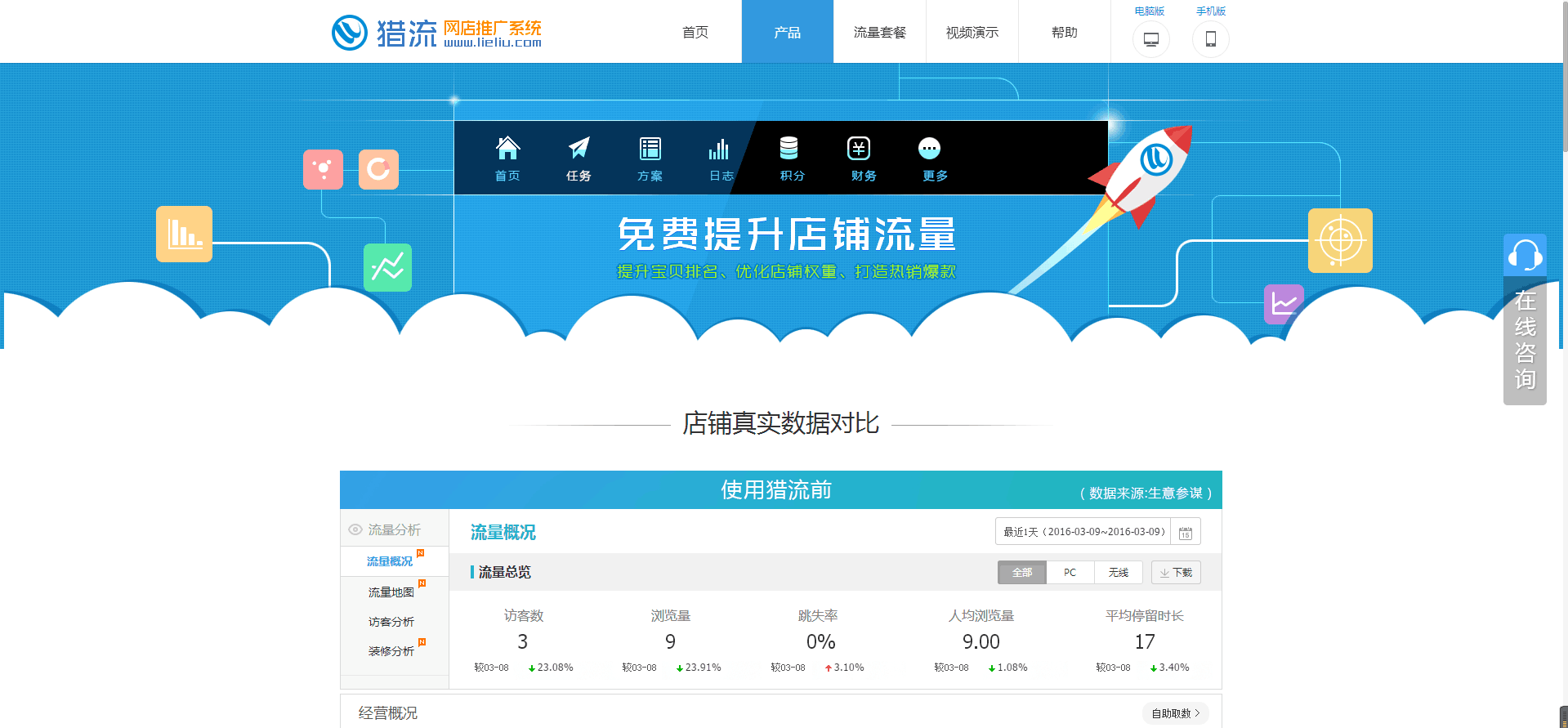Open 流量套餐 in the top navigation
1568x728 pixels.
tap(880, 32)
